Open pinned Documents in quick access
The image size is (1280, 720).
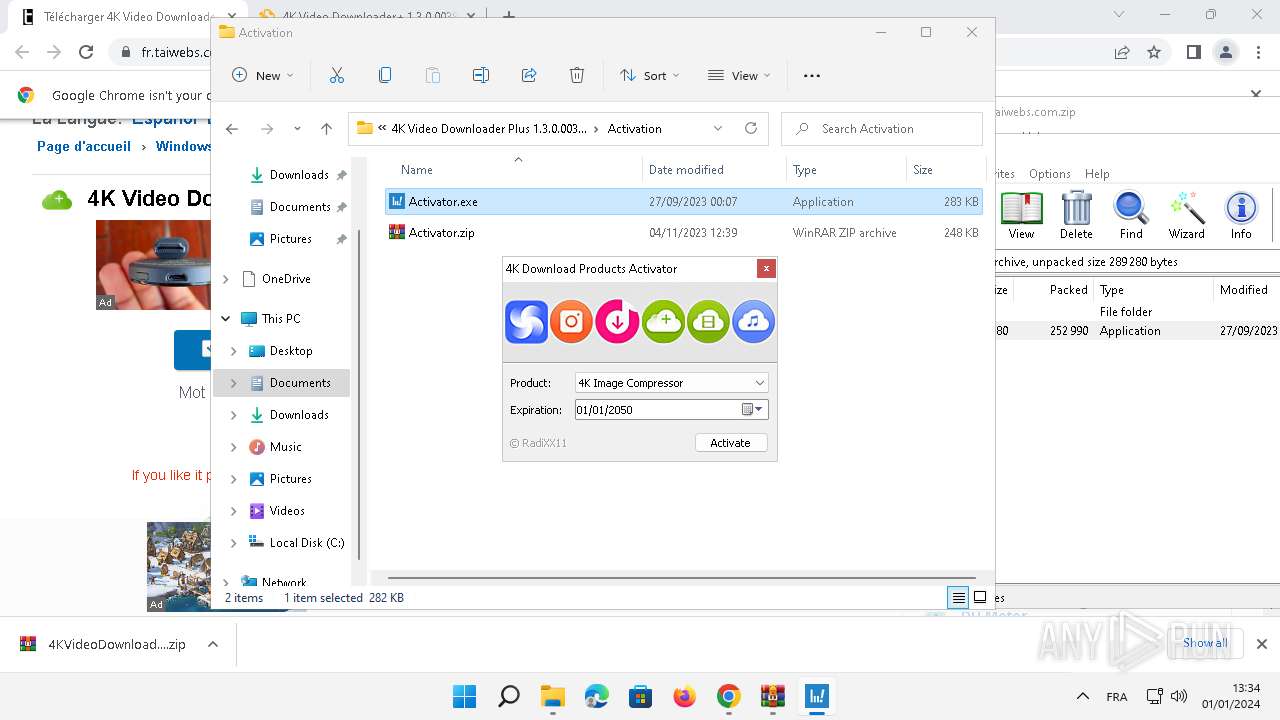click(300, 207)
